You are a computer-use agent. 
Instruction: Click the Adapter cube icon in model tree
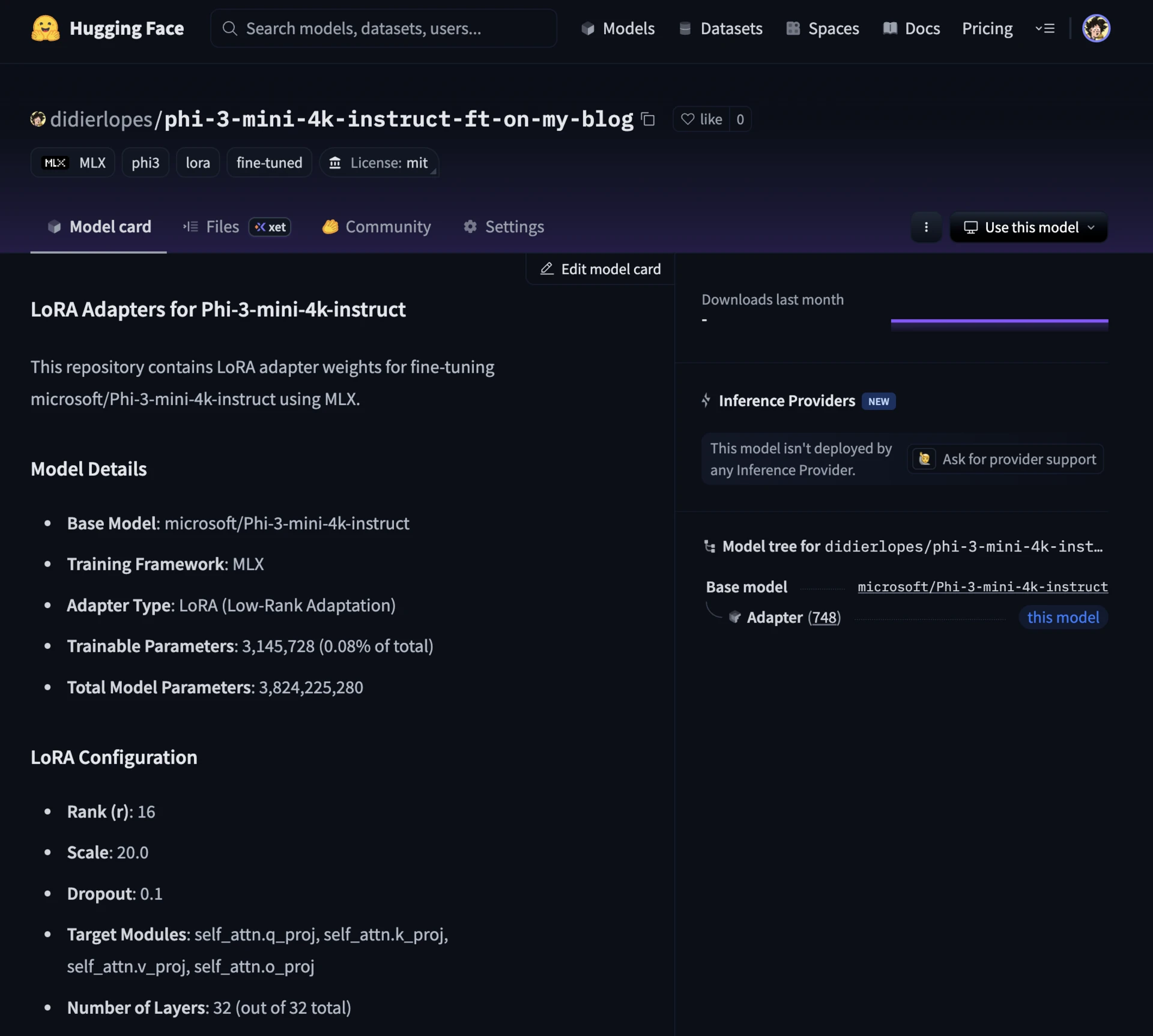[x=734, y=617]
